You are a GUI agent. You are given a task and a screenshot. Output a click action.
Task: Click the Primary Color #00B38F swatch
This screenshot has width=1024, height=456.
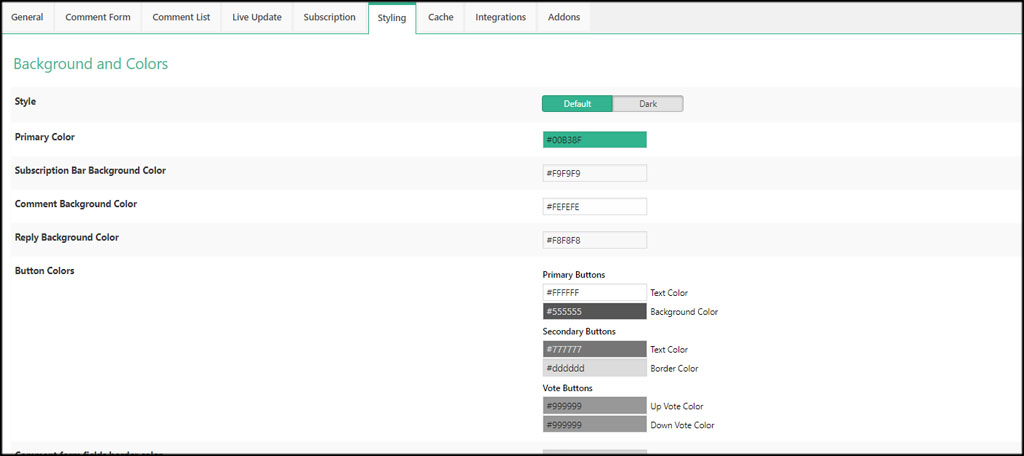coord(594,139)
